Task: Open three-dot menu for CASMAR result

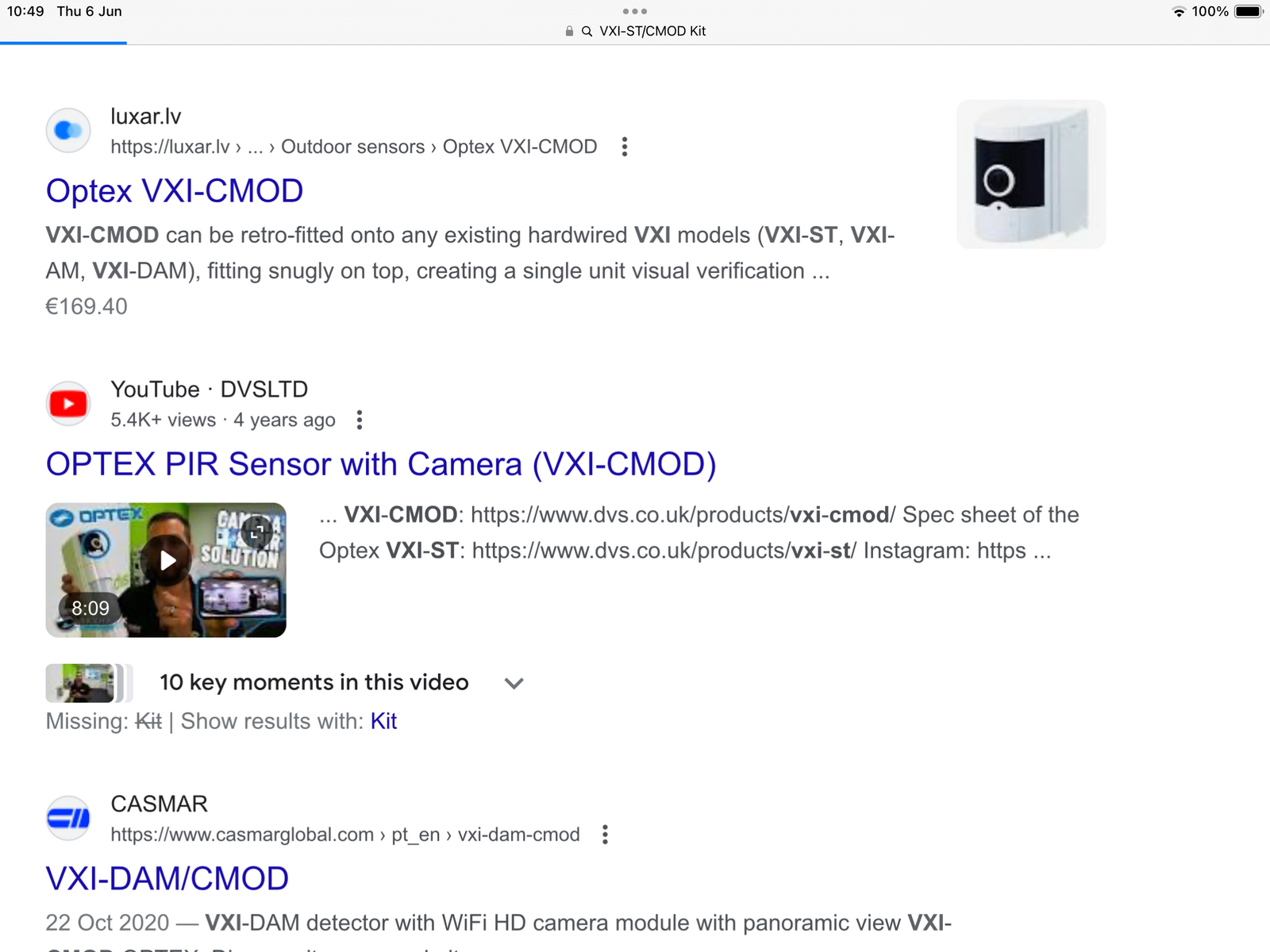Action: pyautogui.click(x=605, y=835)
